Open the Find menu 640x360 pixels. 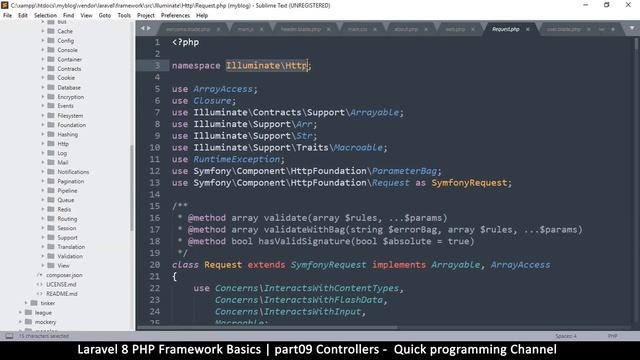(69, 16)
